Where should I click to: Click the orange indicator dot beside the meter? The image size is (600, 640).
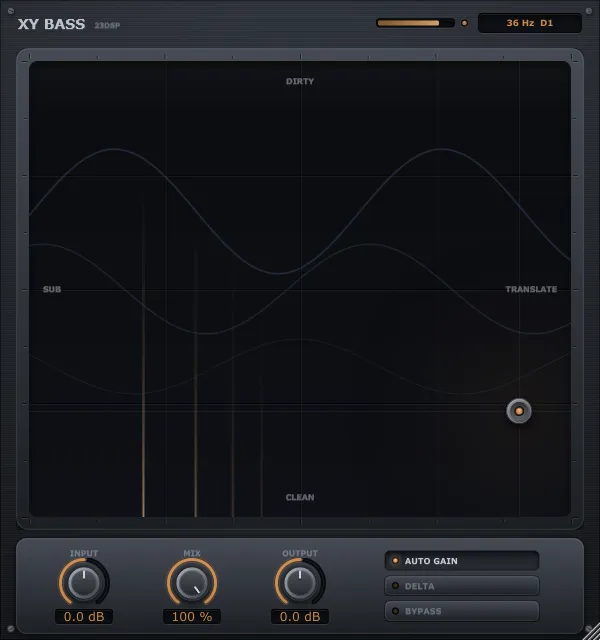(464, 23)
